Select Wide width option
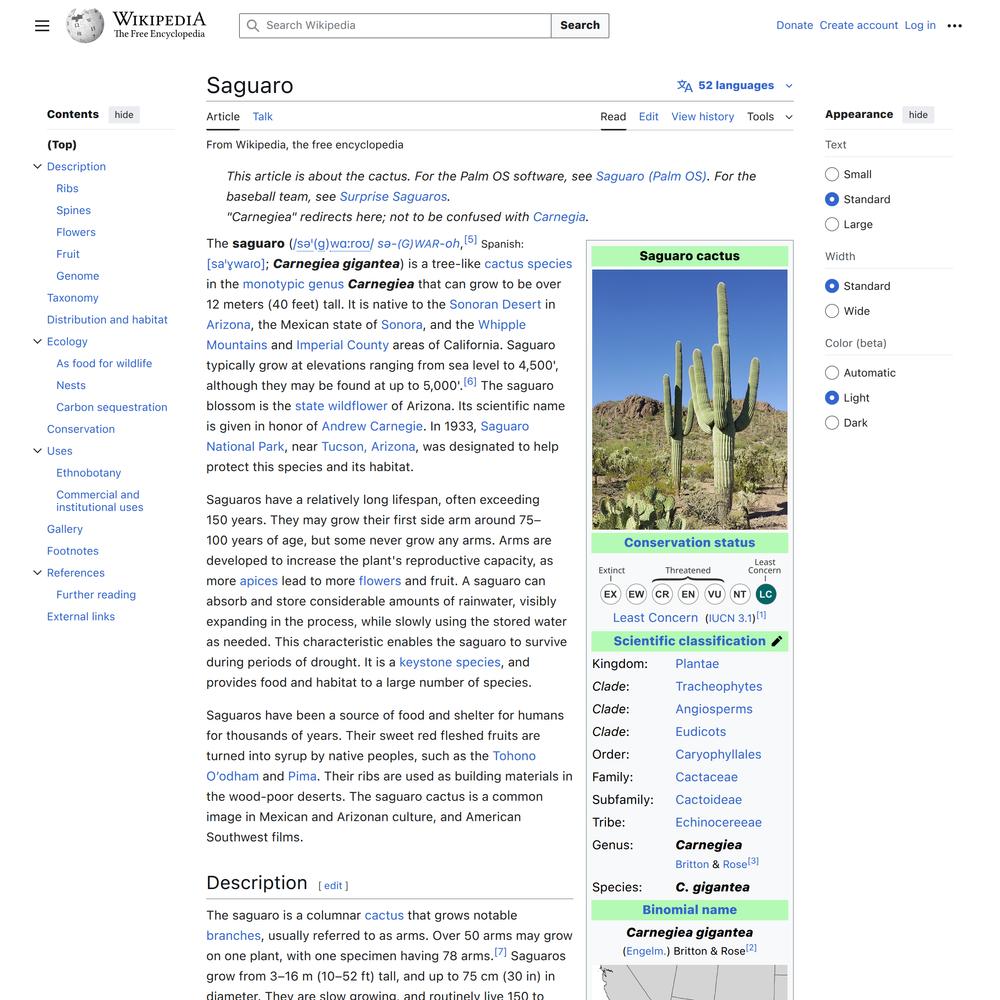This screenshot has height=1000, width=1000. click(x=832, y=311)
